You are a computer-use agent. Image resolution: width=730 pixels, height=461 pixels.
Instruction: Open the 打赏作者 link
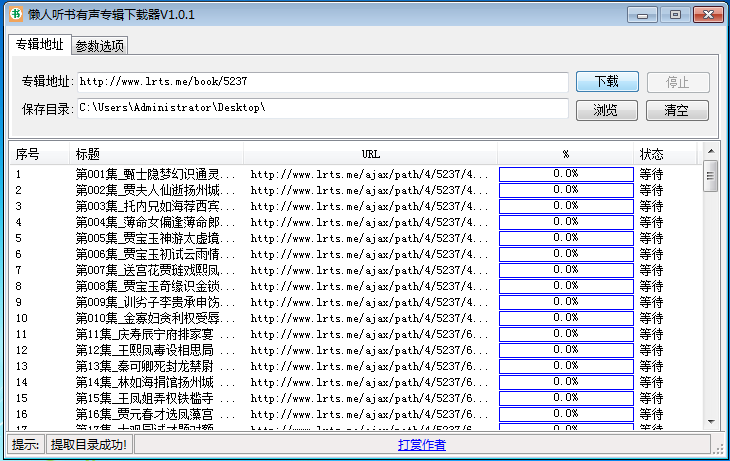(x=421, y=444)
